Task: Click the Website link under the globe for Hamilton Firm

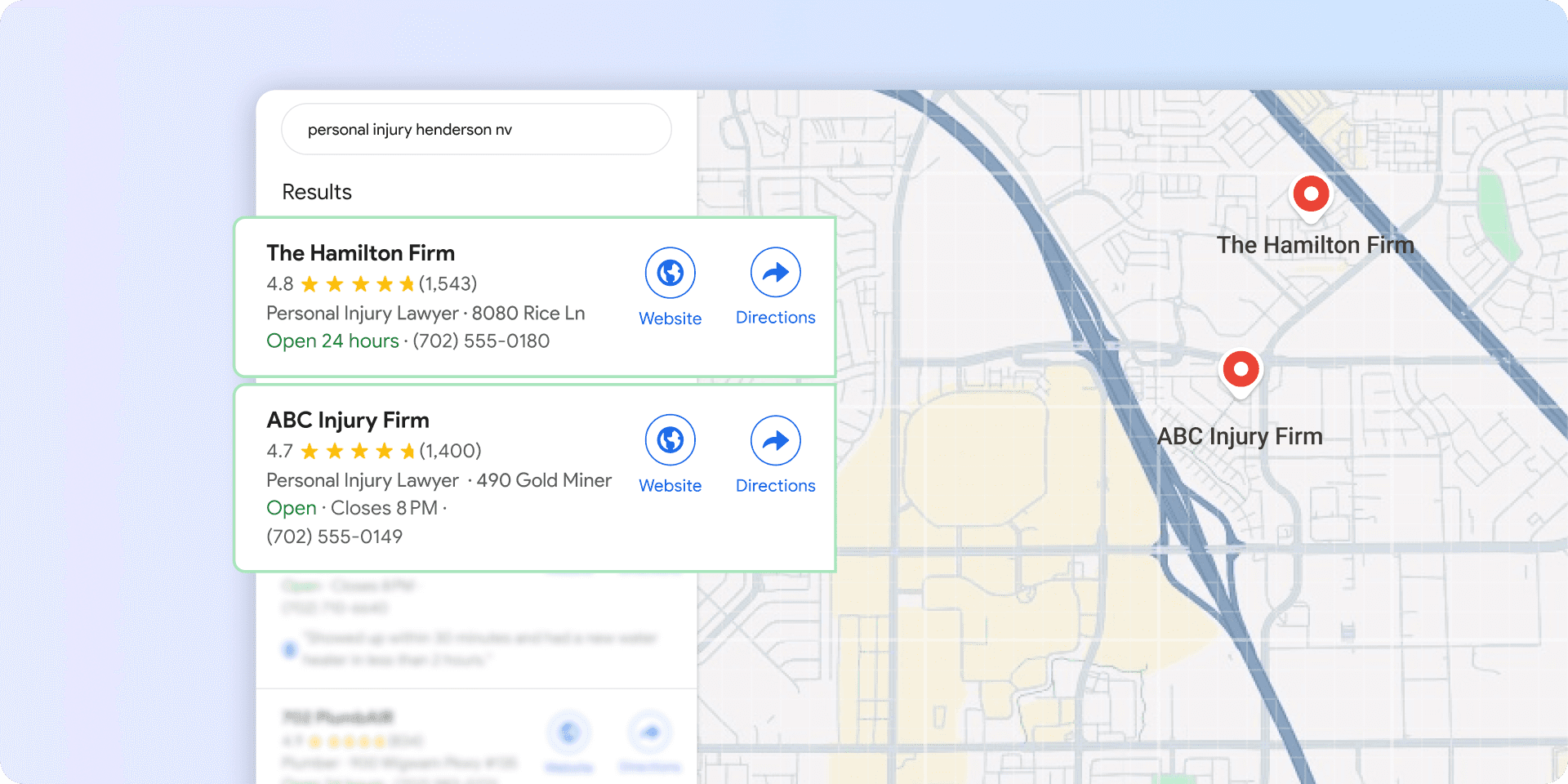Action: tap(670, 318)
